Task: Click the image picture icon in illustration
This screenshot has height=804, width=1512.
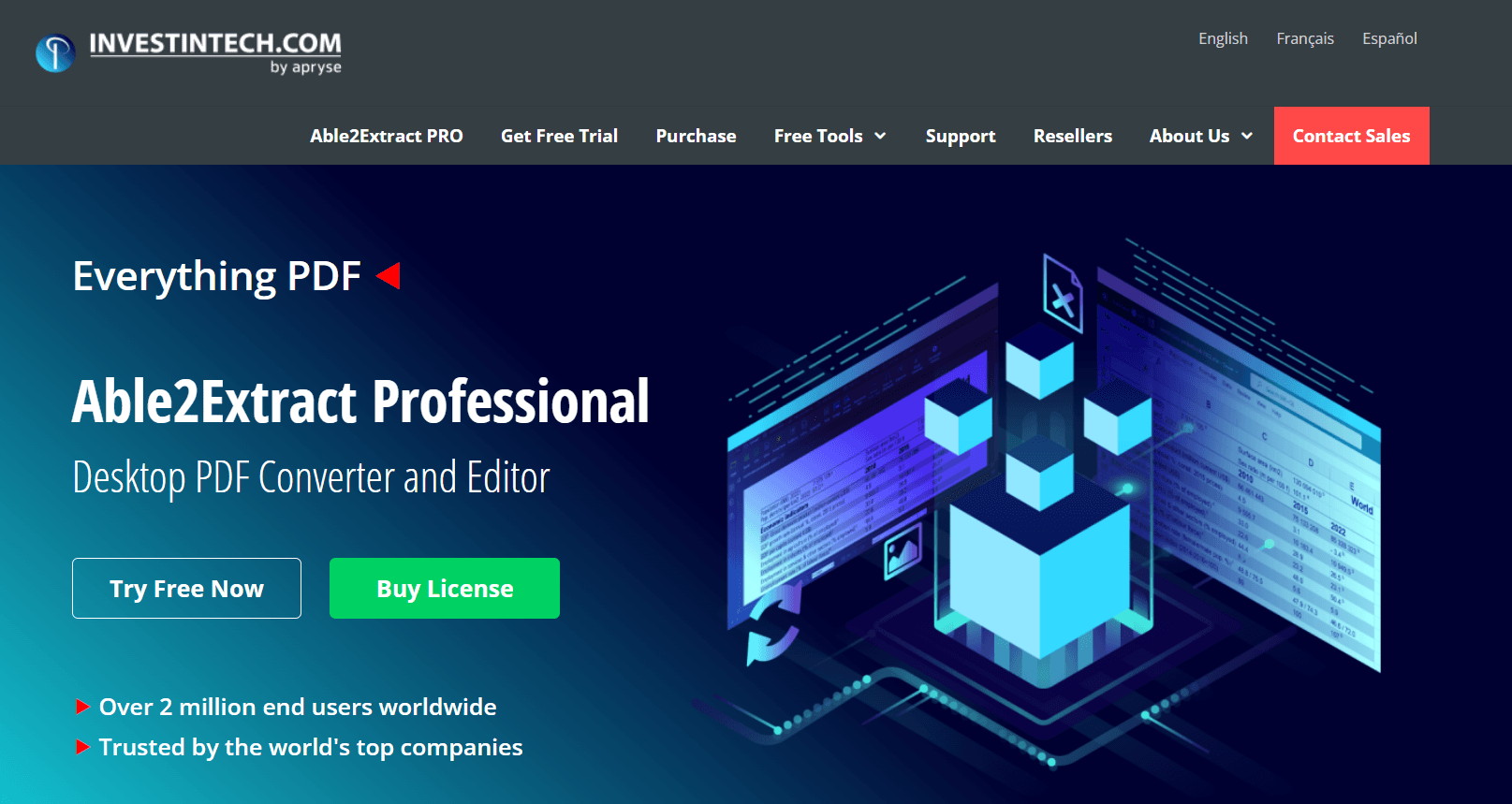Action: click(x=903, y=550)
